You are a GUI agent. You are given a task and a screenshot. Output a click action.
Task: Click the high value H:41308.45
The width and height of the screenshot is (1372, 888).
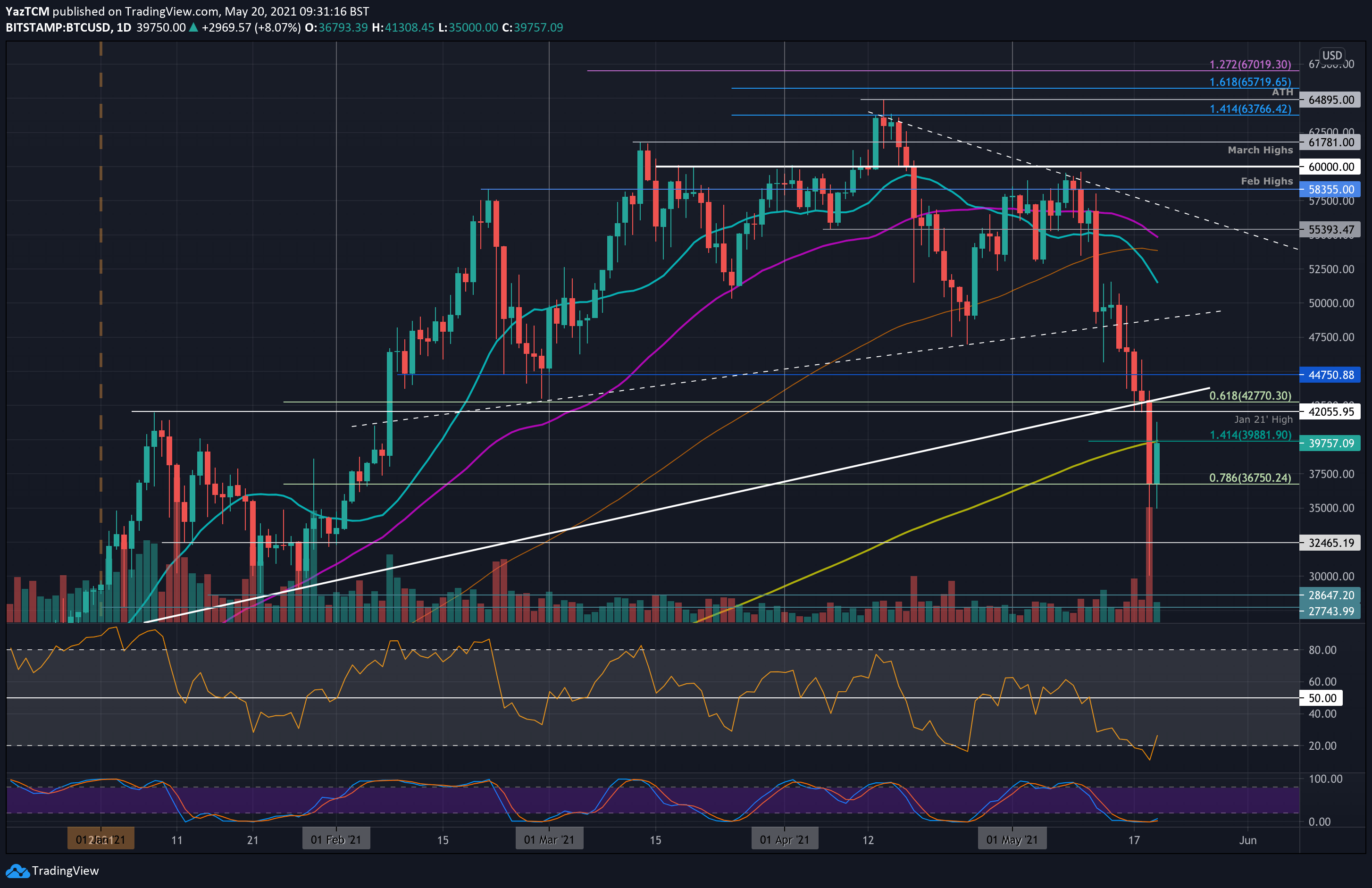tap(403, 28)
